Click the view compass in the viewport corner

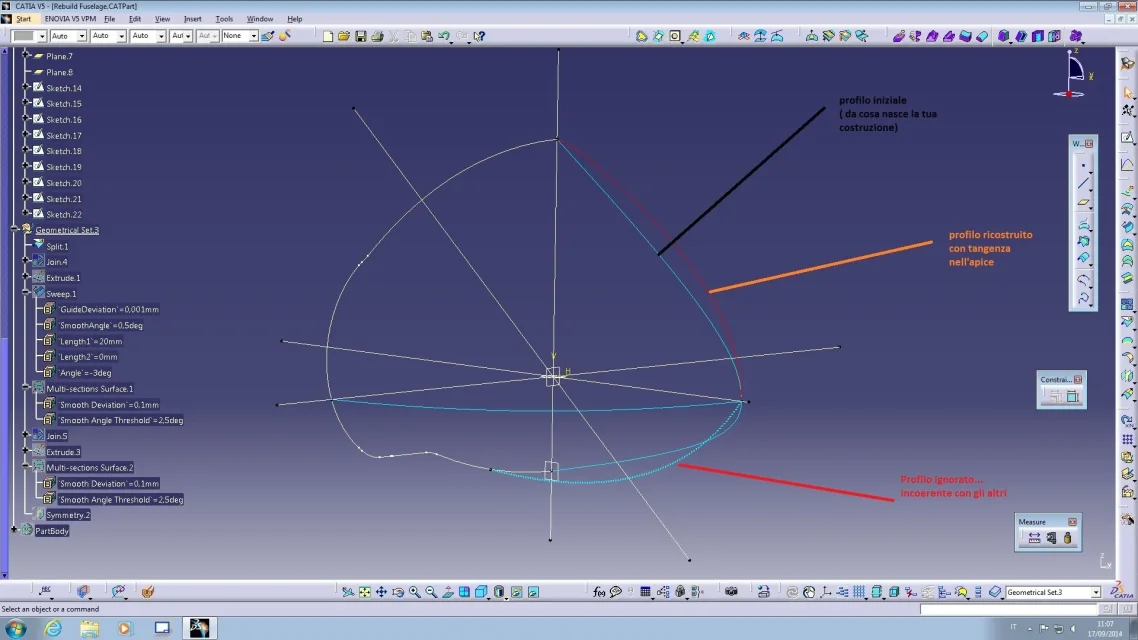click(x=1073, y=75)
